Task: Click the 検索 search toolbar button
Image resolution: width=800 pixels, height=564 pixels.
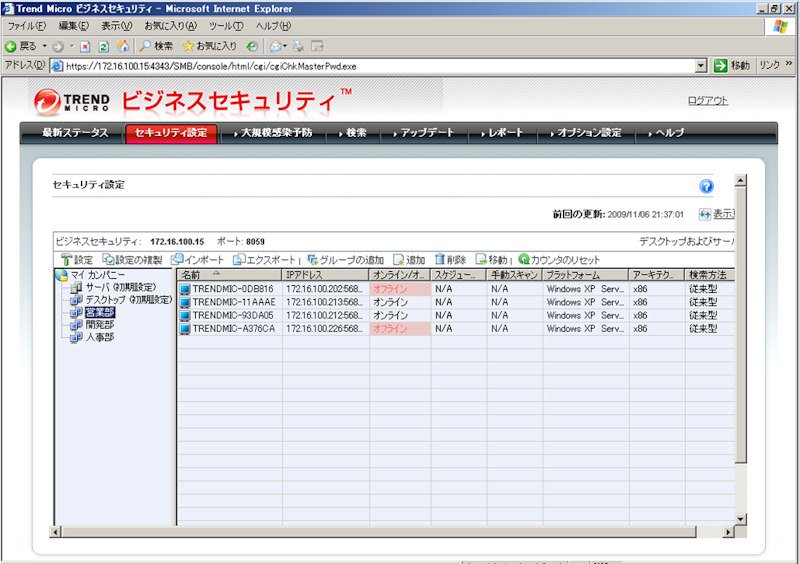Action: 157,46
